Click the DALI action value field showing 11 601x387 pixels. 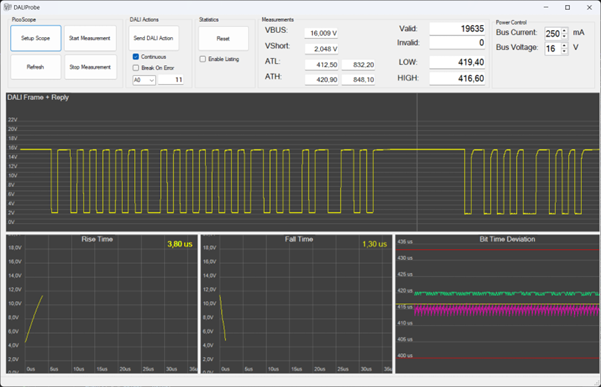pyautogui.click(x=171, y=80)
